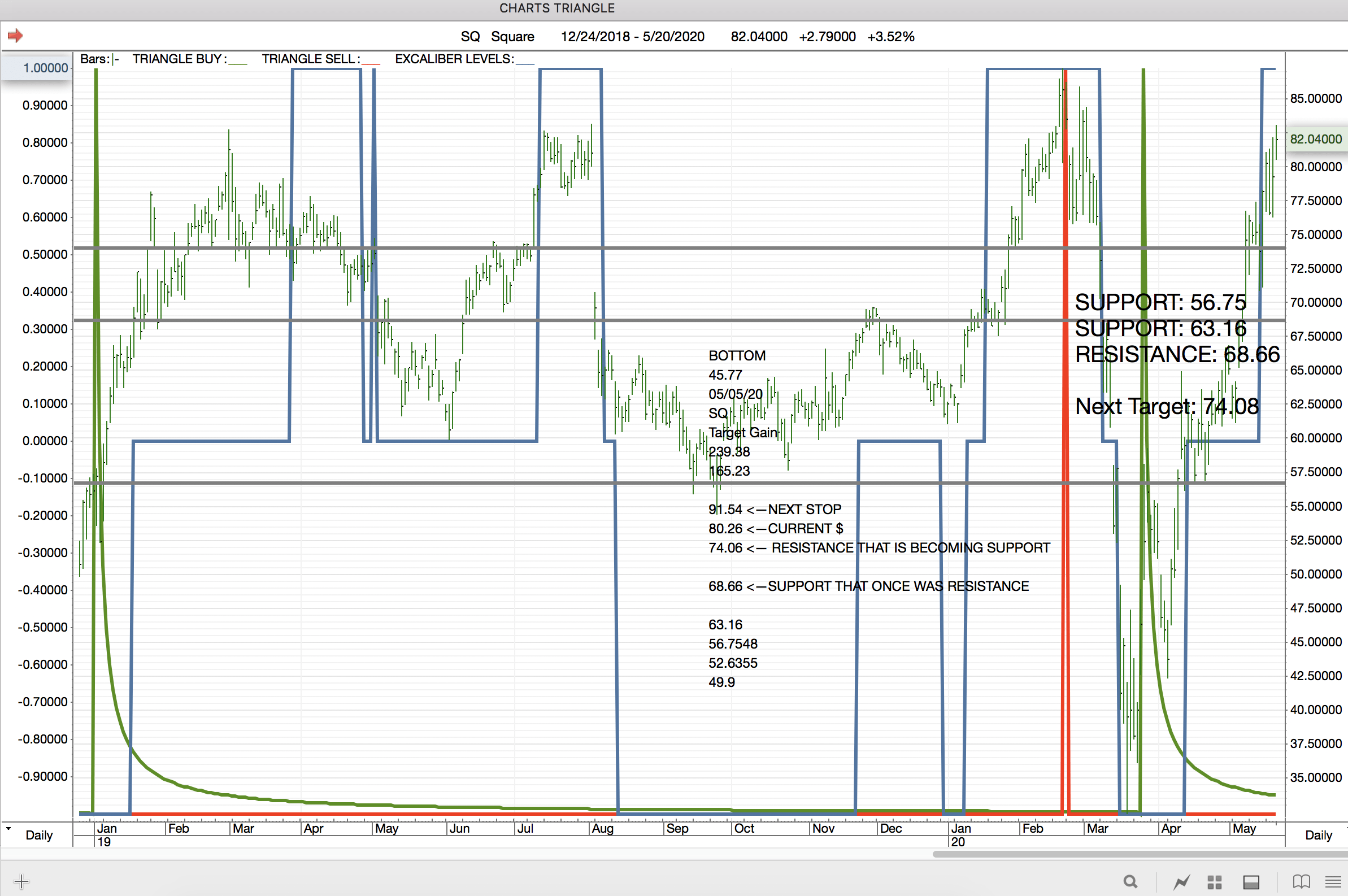Screen dimensions: 1348x896
Task: Click the horizontal lines list icon
Action: coord(1333,882)
